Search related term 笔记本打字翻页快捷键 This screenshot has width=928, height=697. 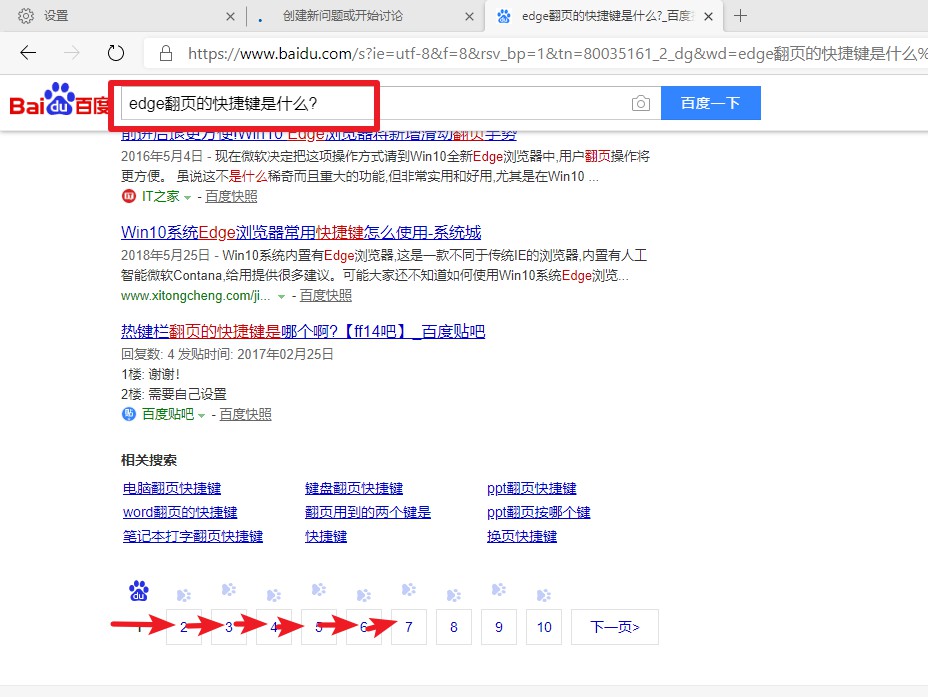192,536
